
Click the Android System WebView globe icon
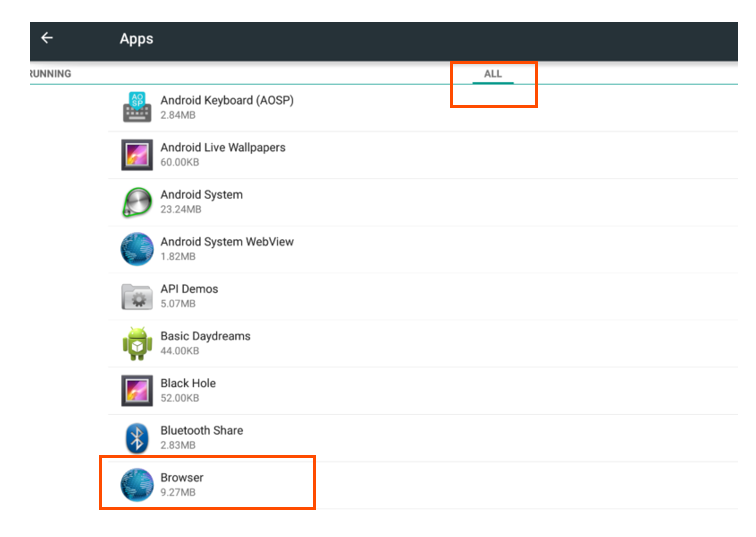tap(137, 249)
